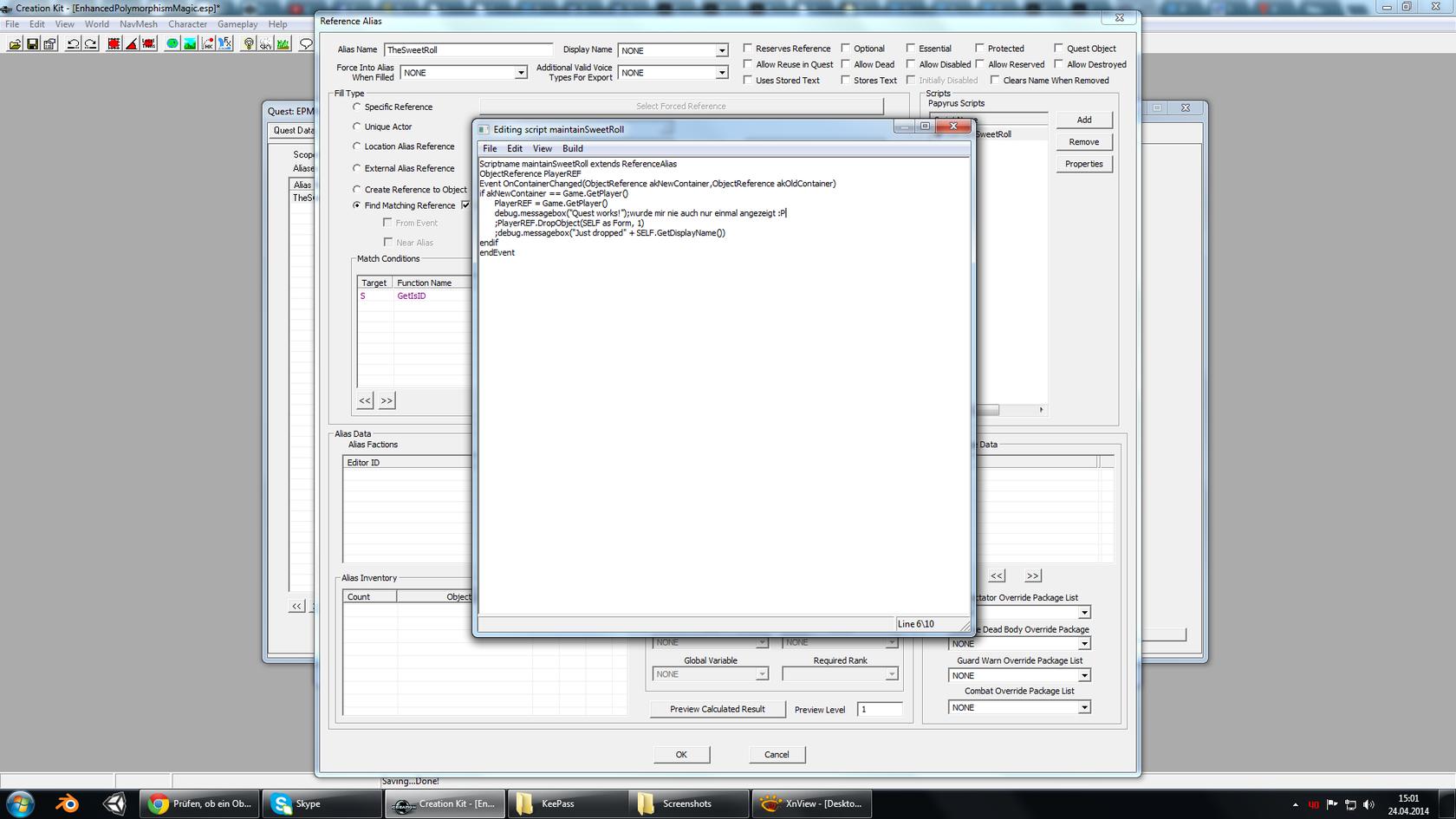Expand the Display Name dropdown

pos(721,50)
